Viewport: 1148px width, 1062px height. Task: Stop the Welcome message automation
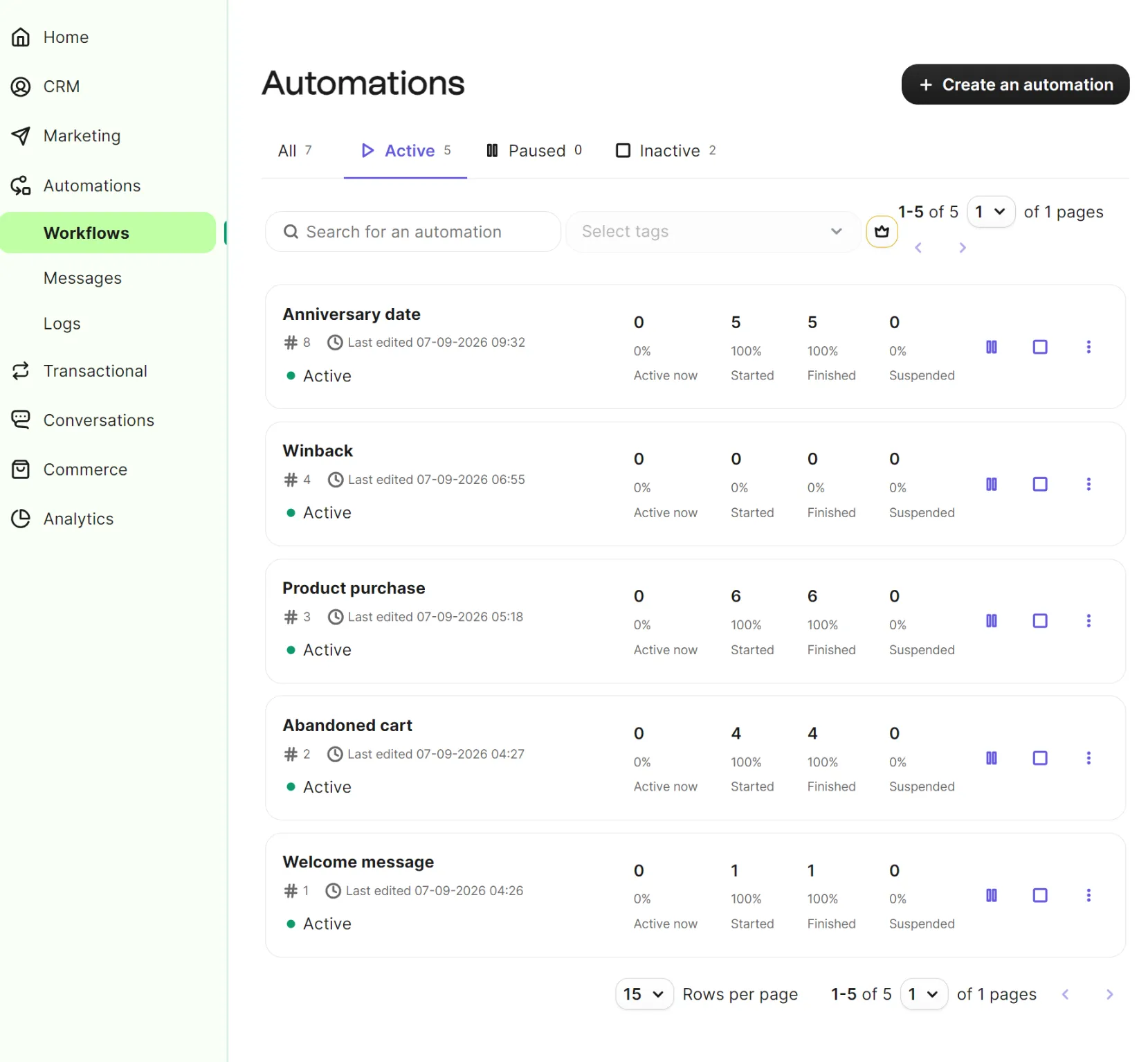coord(1039,895)
